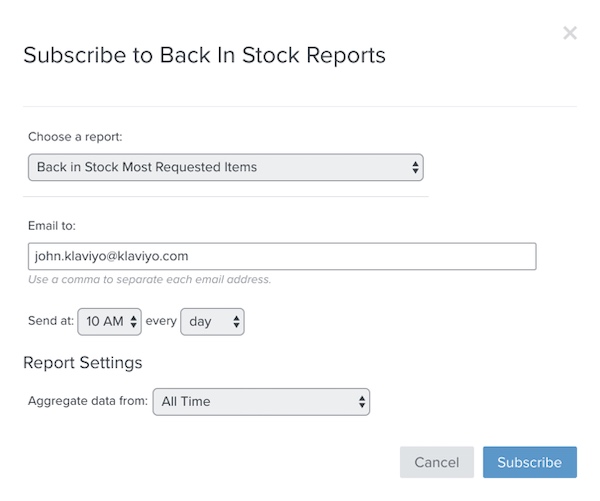Close the subscribe dialog with the X icon
The width and height of the screenshot is (600, 501).
point(570,33)
